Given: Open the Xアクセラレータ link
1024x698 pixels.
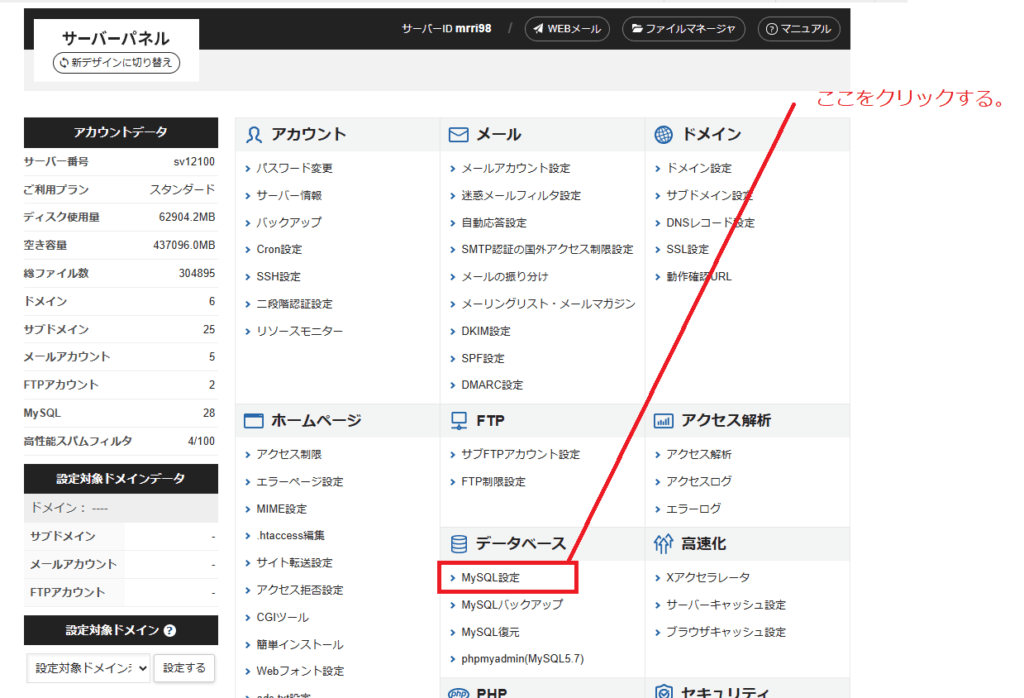Looking at the screenshot, I should click(708, 578).
